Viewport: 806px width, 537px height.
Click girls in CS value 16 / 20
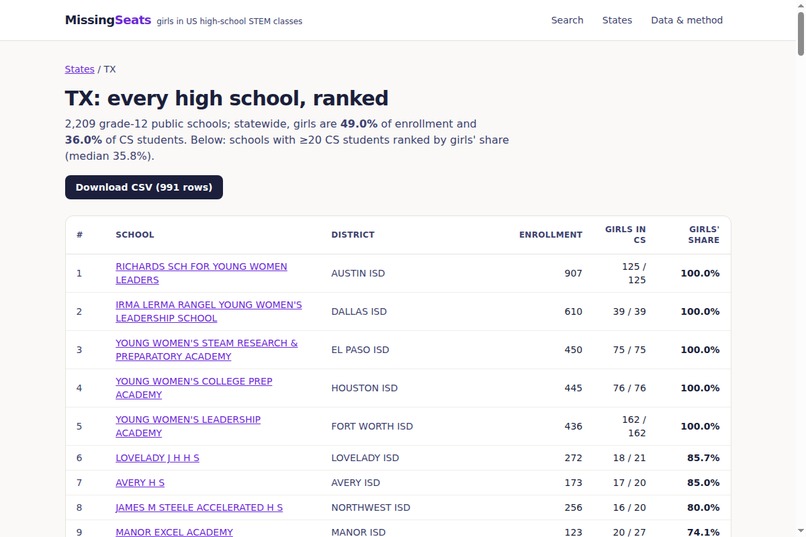pyautogui.click(x=629, y=508)
